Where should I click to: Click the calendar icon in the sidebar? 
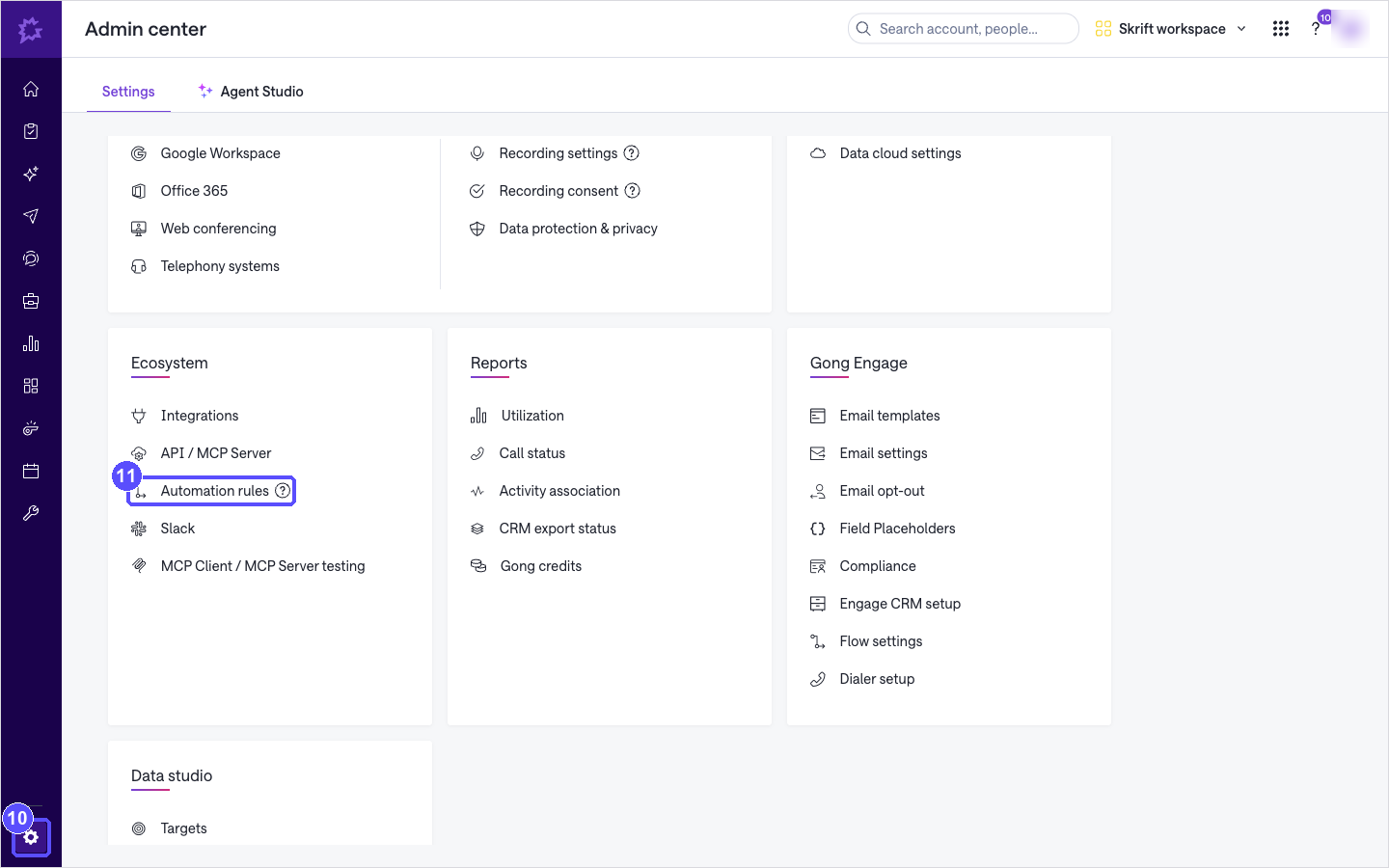[31, 471]
